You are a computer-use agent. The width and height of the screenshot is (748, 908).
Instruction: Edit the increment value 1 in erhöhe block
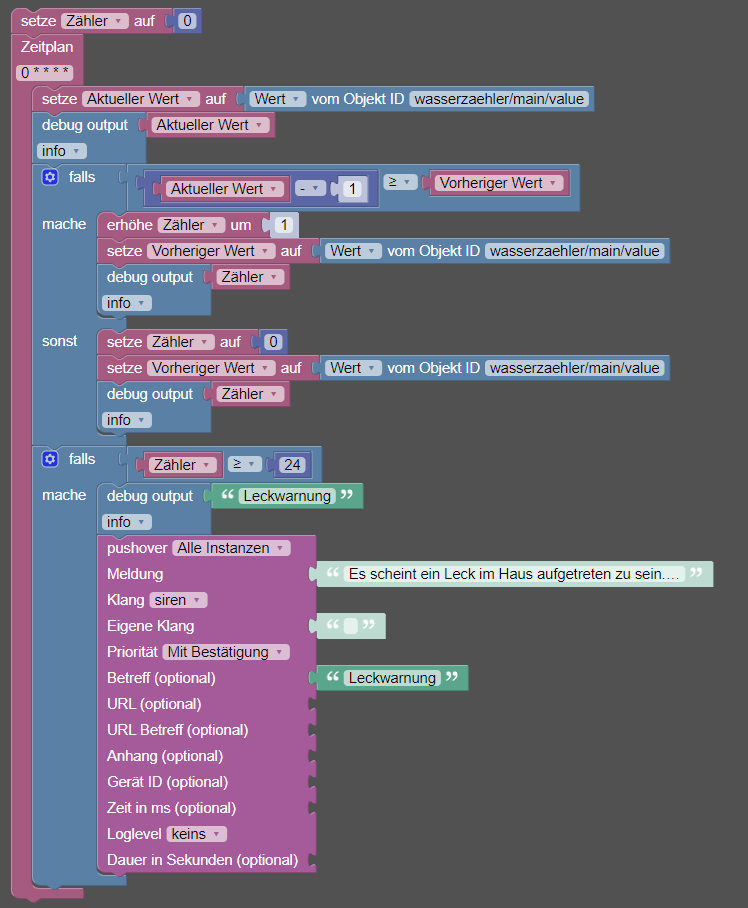click(x=284, y=225)
